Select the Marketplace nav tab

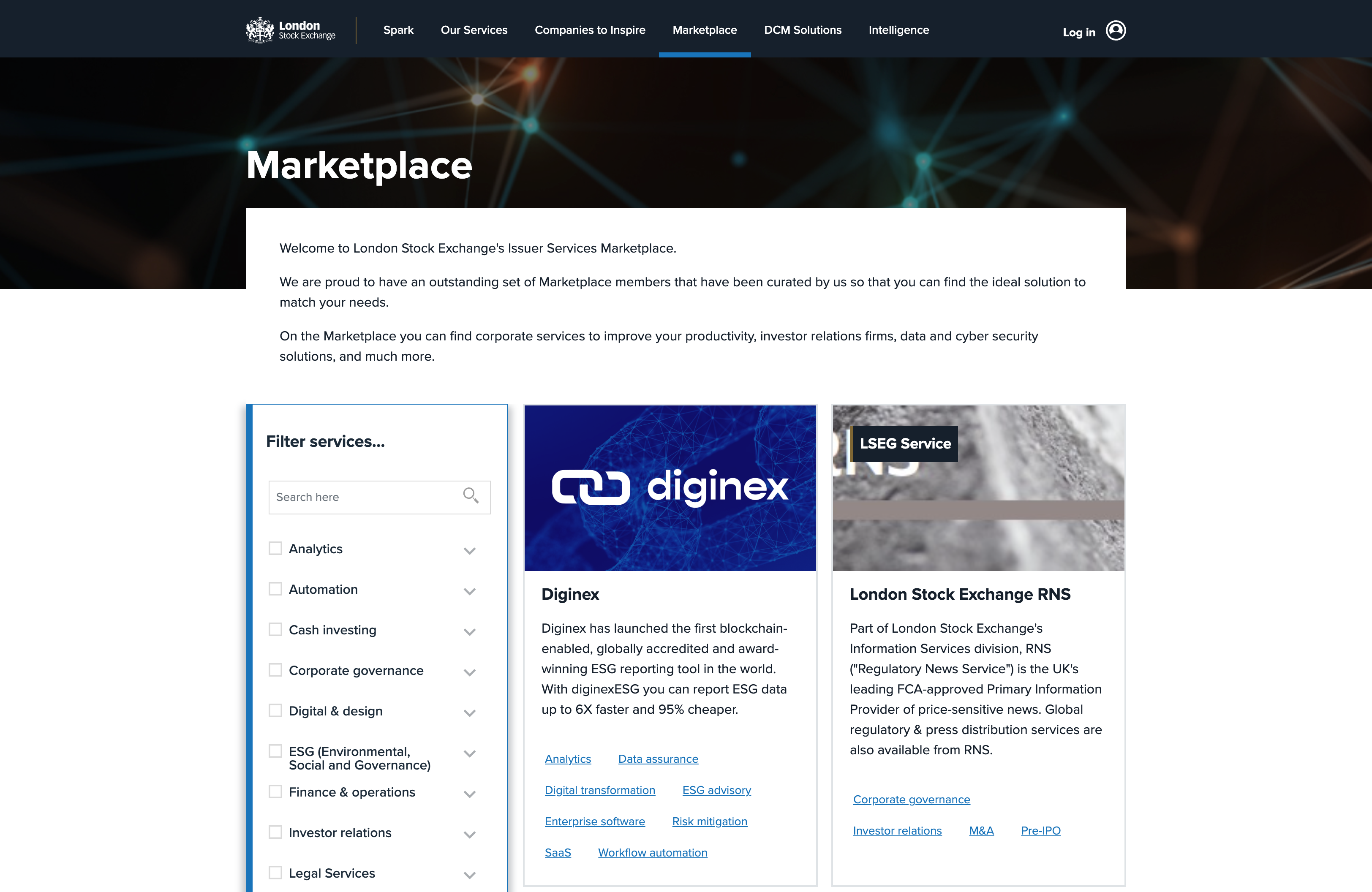(705, 30)
